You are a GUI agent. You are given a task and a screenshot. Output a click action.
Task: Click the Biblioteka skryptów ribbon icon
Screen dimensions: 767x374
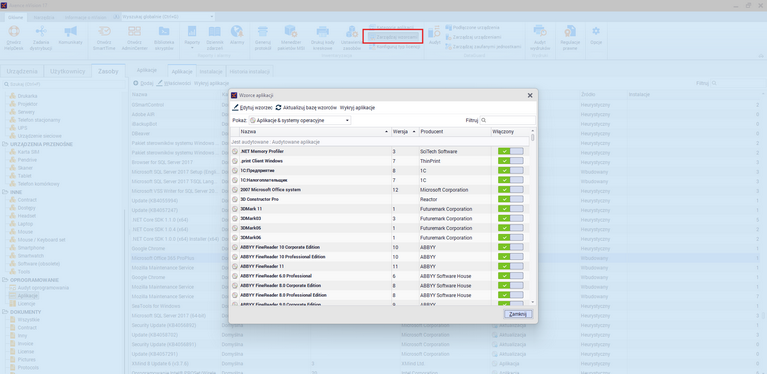164,32
